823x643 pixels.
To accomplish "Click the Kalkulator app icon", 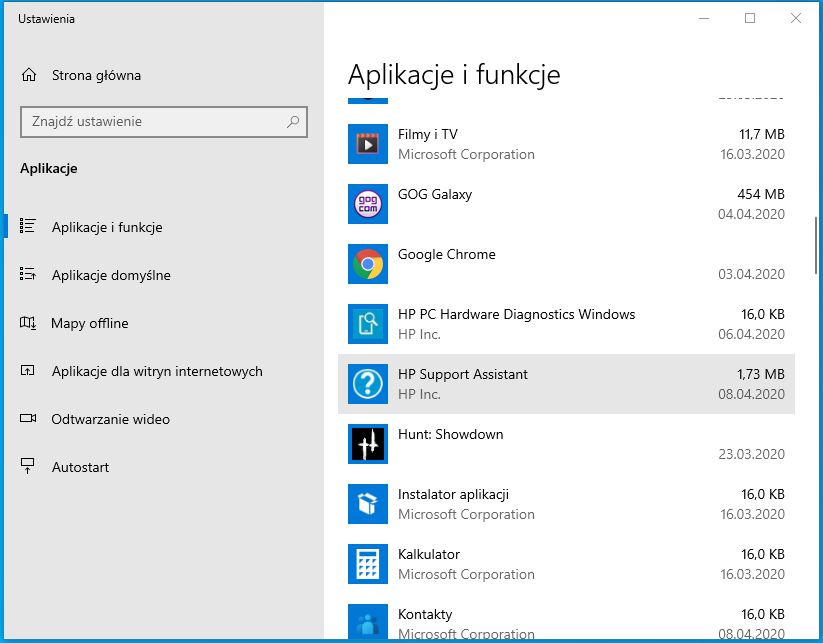I will point(367,564).
